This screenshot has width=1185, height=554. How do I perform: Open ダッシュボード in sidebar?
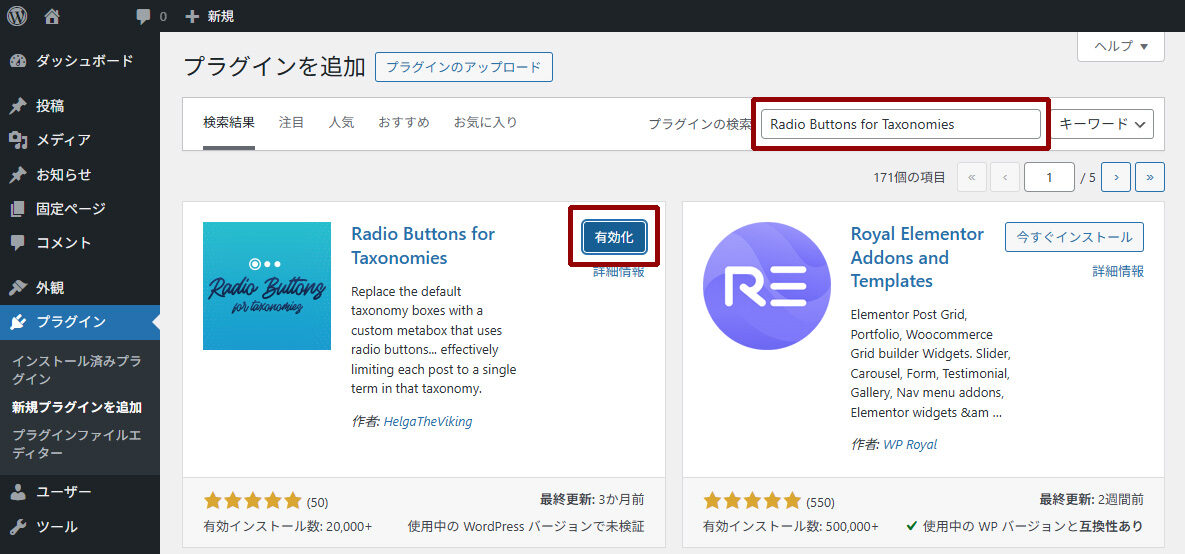point(80,61)
